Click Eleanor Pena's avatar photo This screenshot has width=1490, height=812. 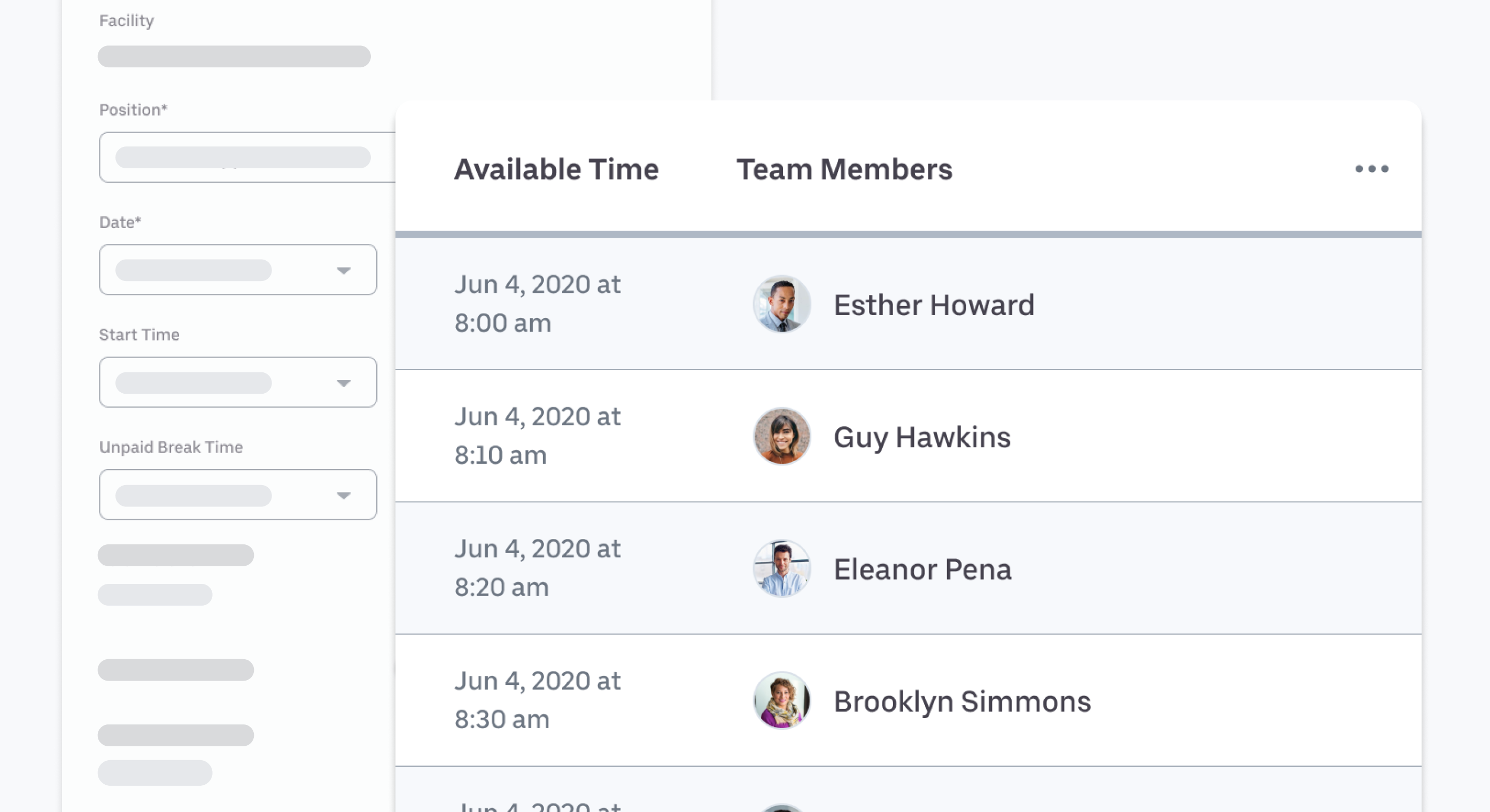[x=781, y=568]
